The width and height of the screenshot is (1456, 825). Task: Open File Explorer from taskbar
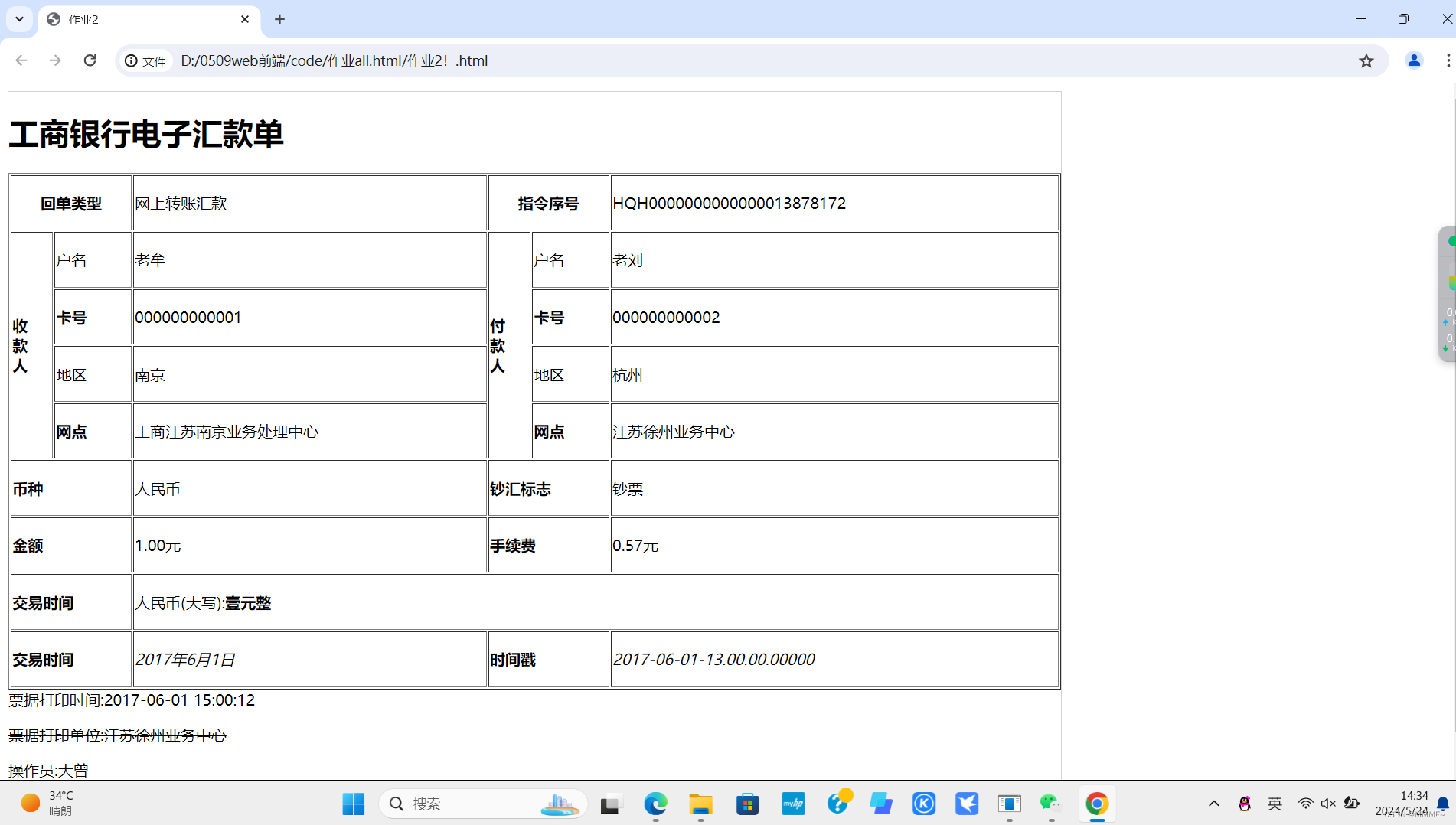click(x=700, y=804)
